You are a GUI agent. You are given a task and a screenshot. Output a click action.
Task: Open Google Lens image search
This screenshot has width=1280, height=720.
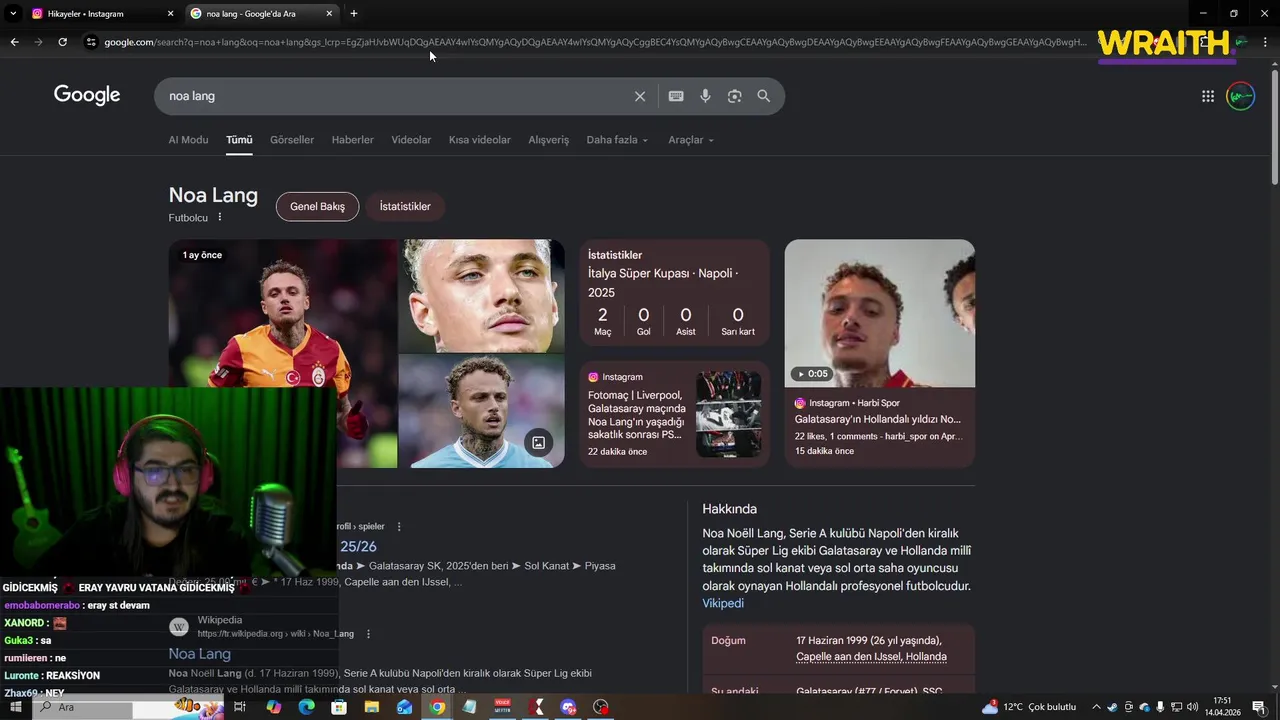point(735,96)
